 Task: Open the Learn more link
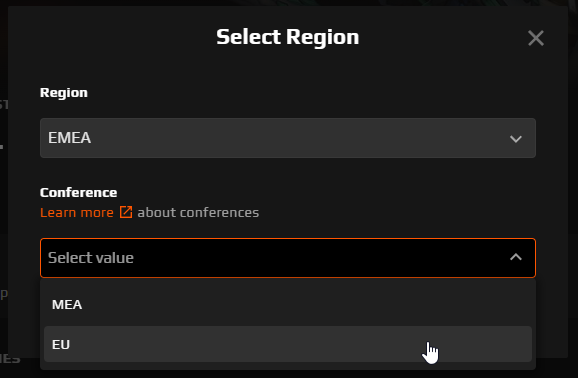77,212
